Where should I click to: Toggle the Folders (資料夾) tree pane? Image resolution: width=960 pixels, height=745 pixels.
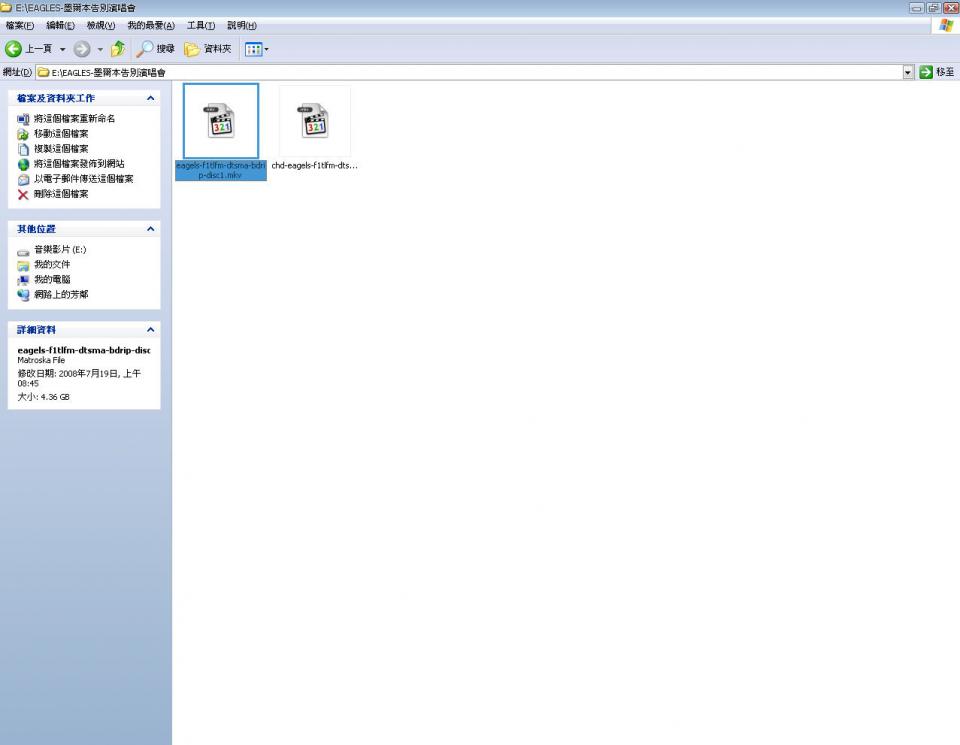point(208,49)
